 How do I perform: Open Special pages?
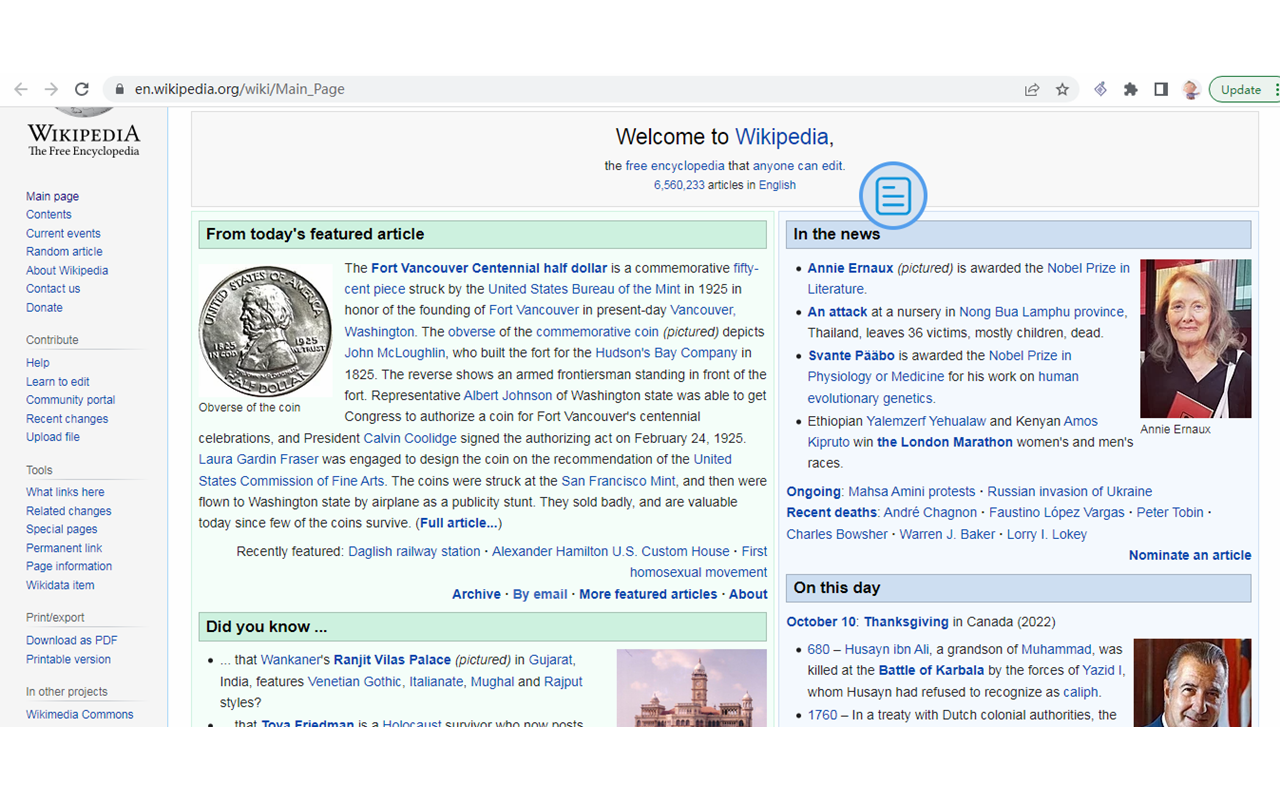pos(62,529)
